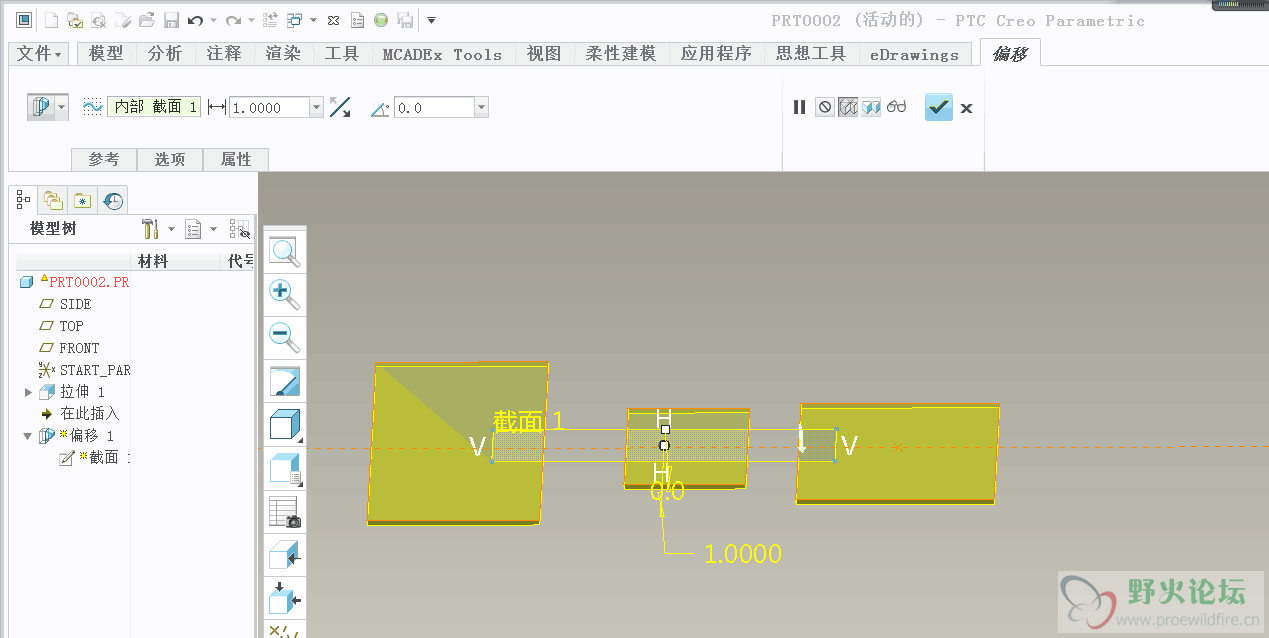The image size is (1269, 638).
Task: Click the draft angle field 0.0
Action: 434,107
